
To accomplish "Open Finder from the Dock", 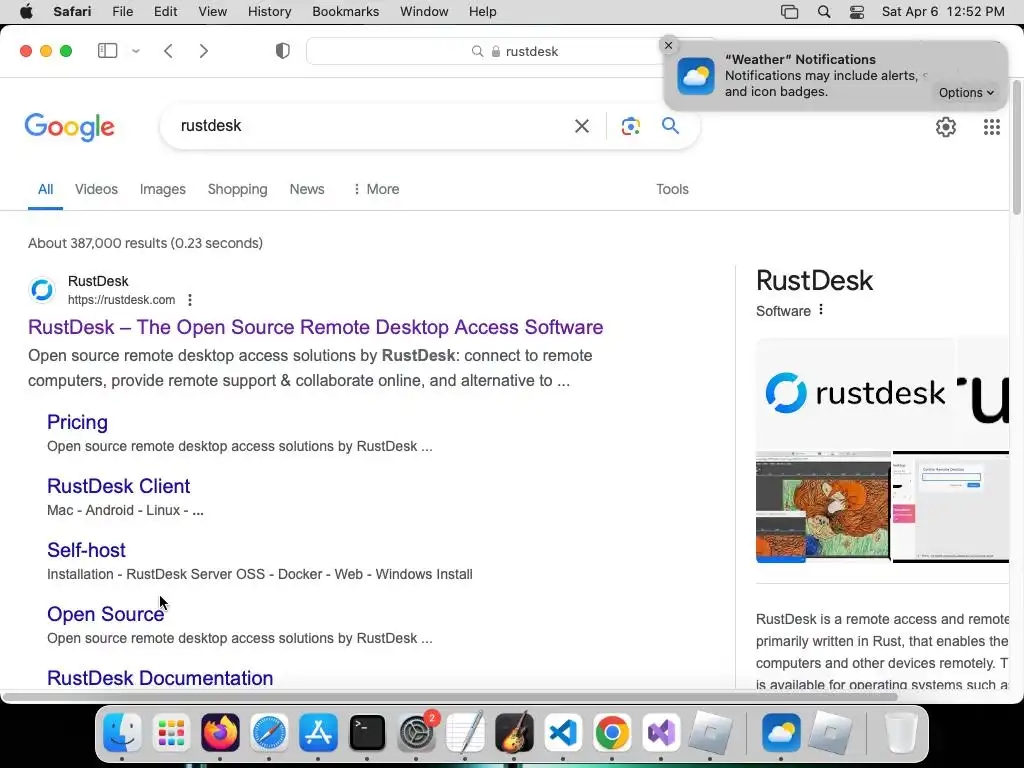I will pos(122,733).
